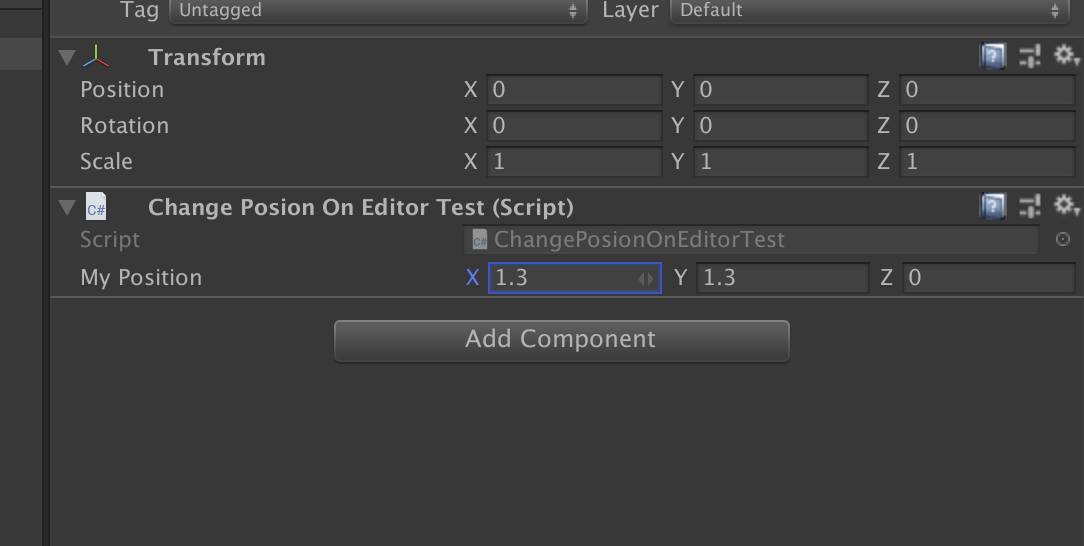1084x546 pixels.
Task: Click the My Position X drag label
Action: (x=473, y=278)
